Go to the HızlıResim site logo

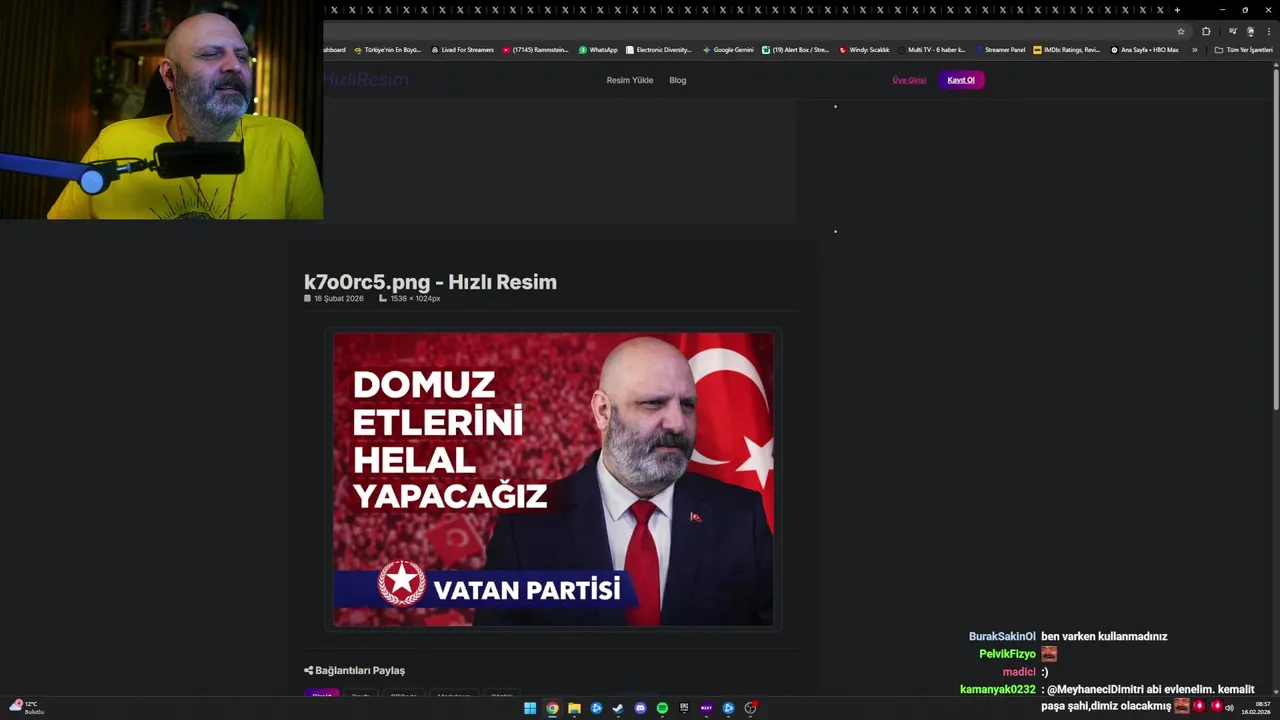click(366, 79)
